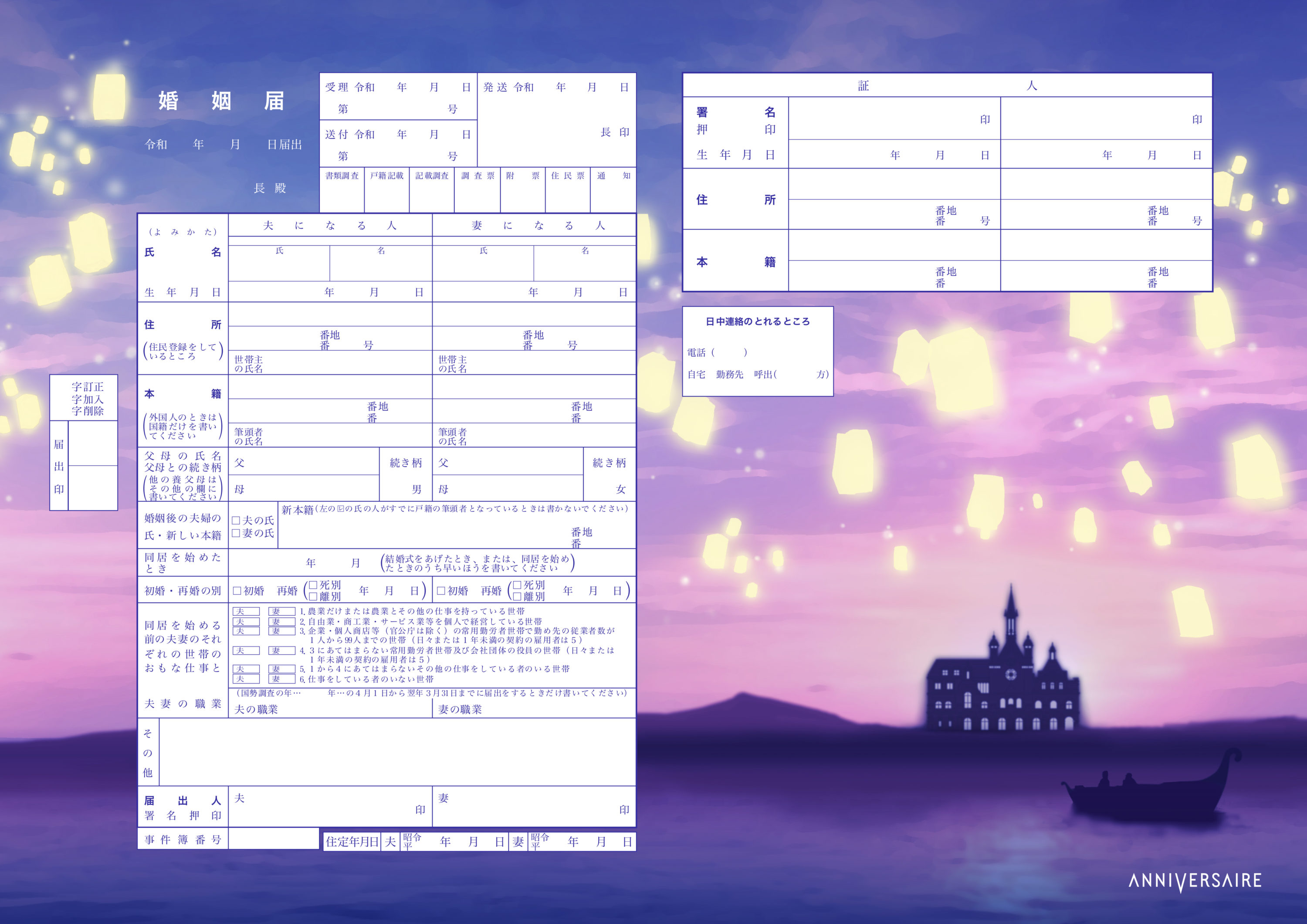Click the 自宅 contact option
Screen dimensions: 1307x924
pos(696,374)
